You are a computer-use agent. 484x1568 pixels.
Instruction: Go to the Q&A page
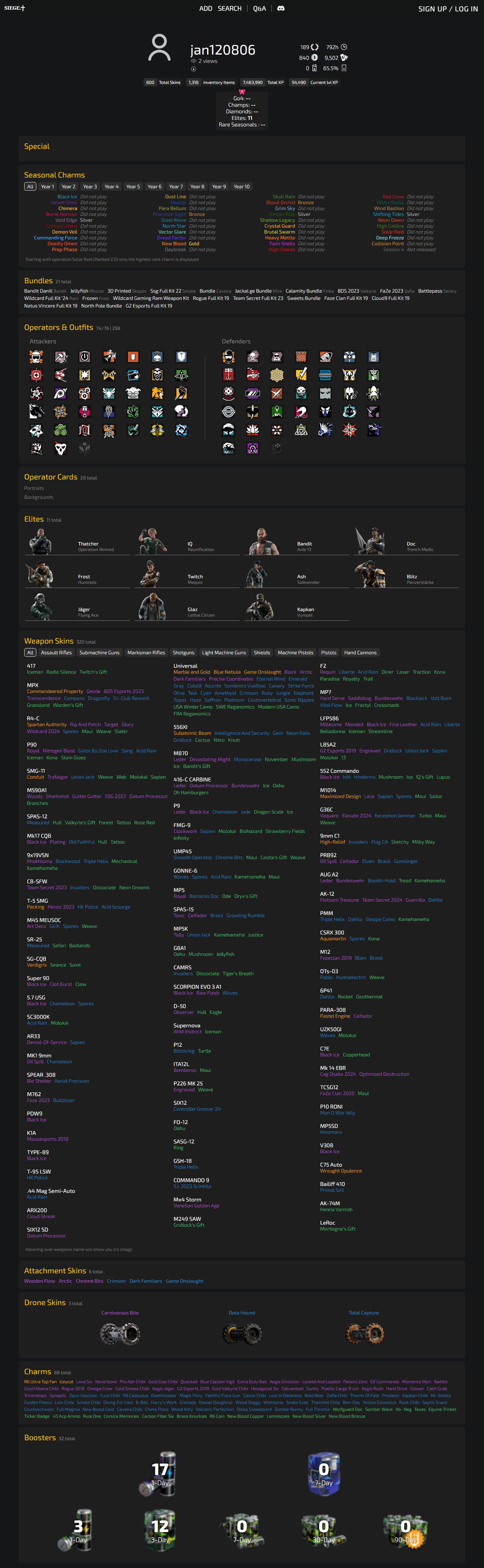(259, 9)
